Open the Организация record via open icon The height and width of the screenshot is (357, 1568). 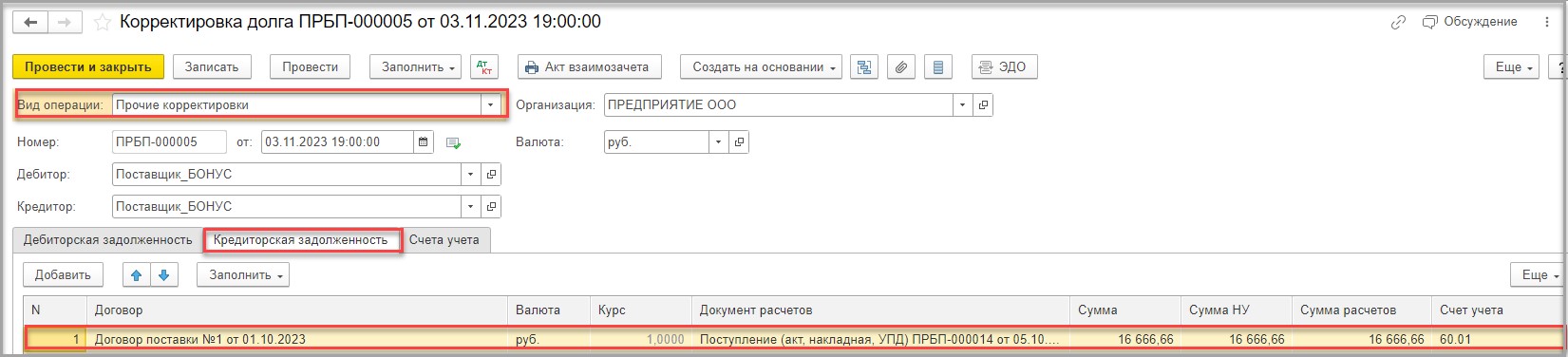click(x=984, y=105)
